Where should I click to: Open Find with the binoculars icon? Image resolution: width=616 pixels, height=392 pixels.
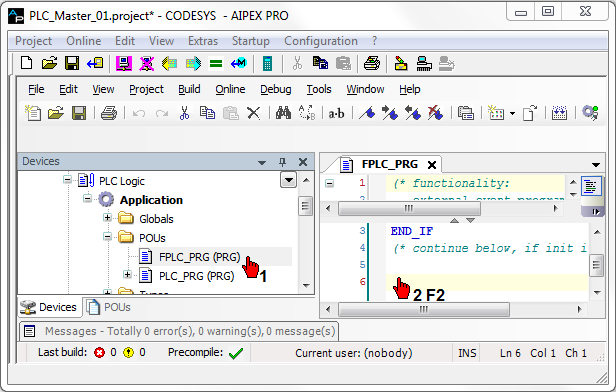283,113
